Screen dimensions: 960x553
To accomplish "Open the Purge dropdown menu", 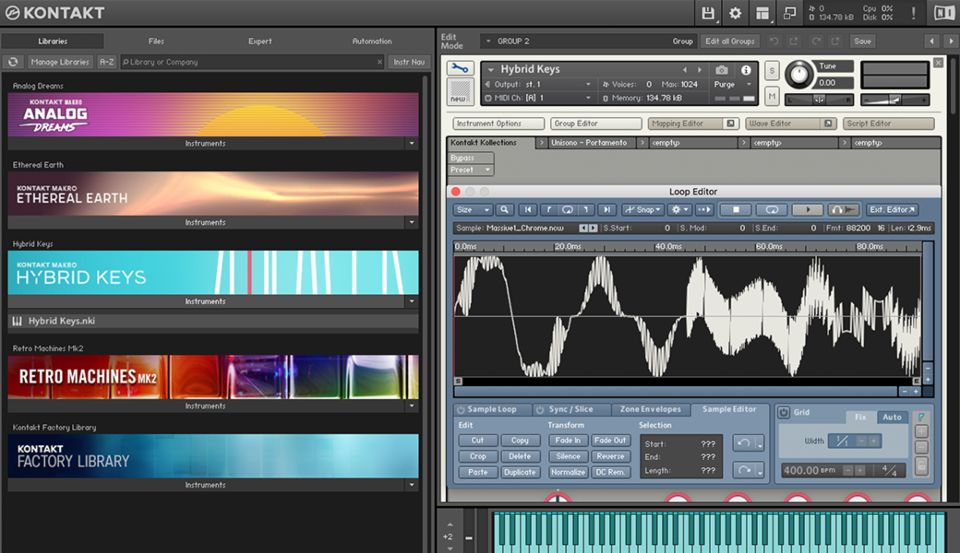I will coord(734,85).
